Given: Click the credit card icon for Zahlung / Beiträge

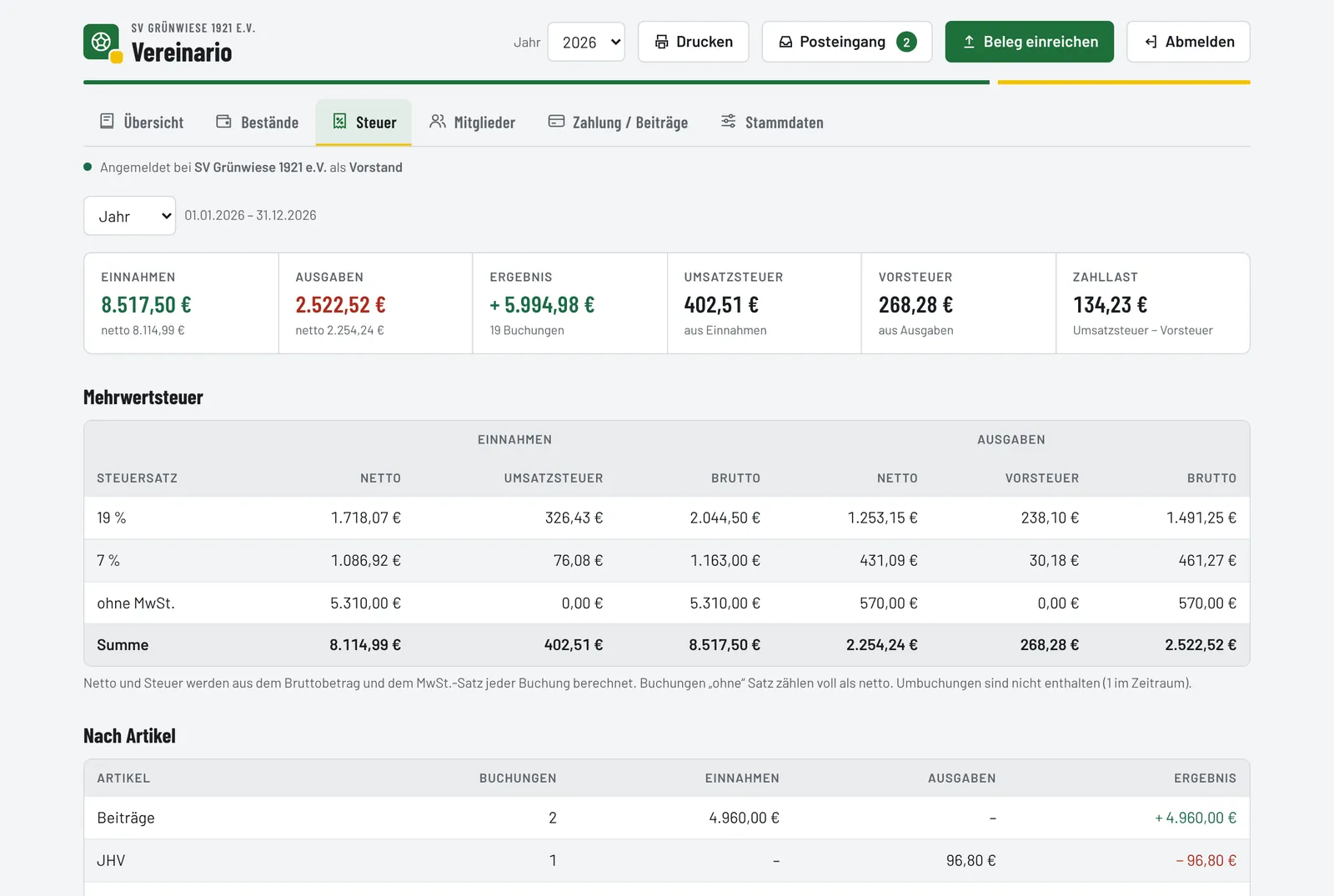Looking at the screenshot, I should click(x=556, y=121).
